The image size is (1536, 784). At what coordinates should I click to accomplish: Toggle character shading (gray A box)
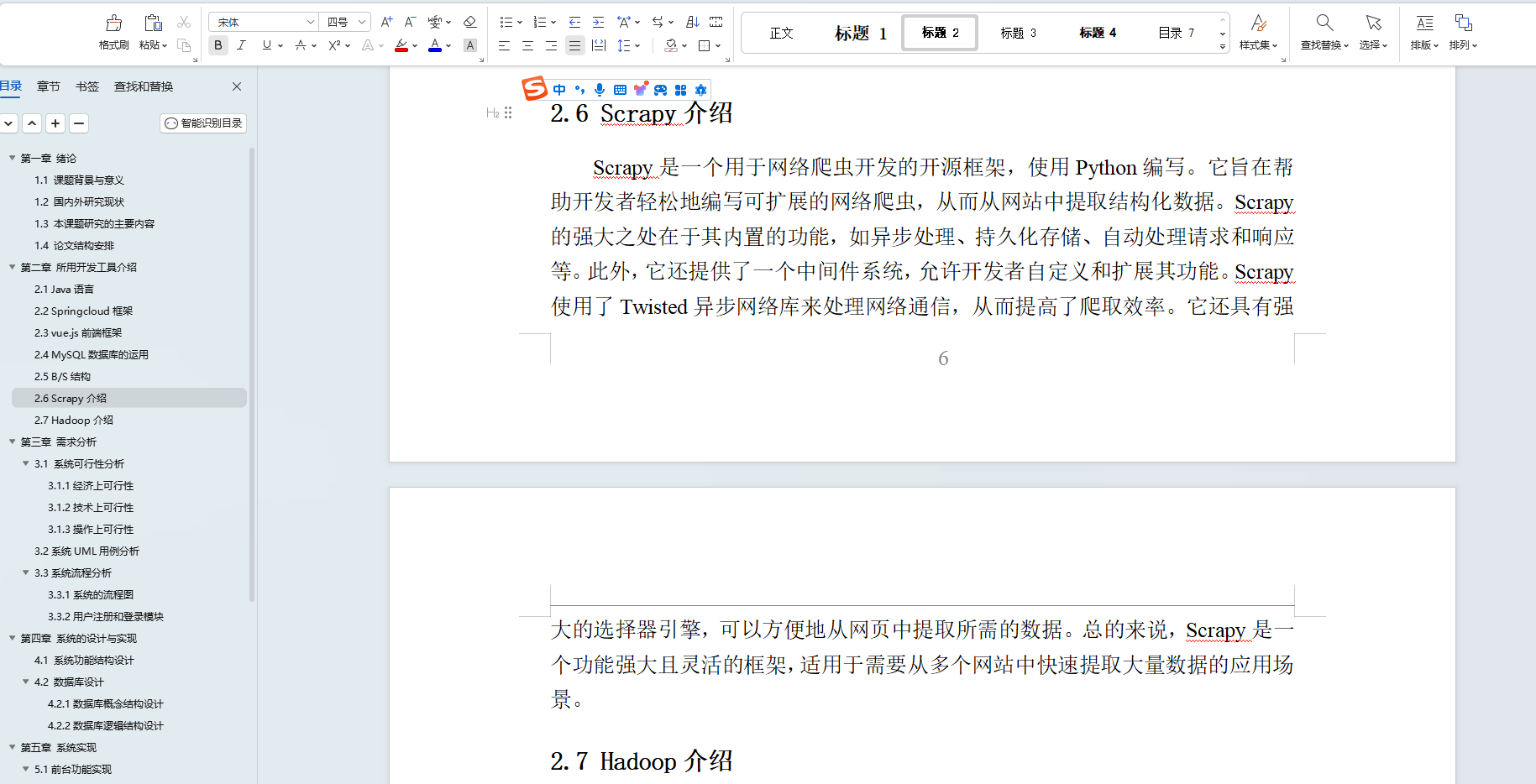coord(470,45)
